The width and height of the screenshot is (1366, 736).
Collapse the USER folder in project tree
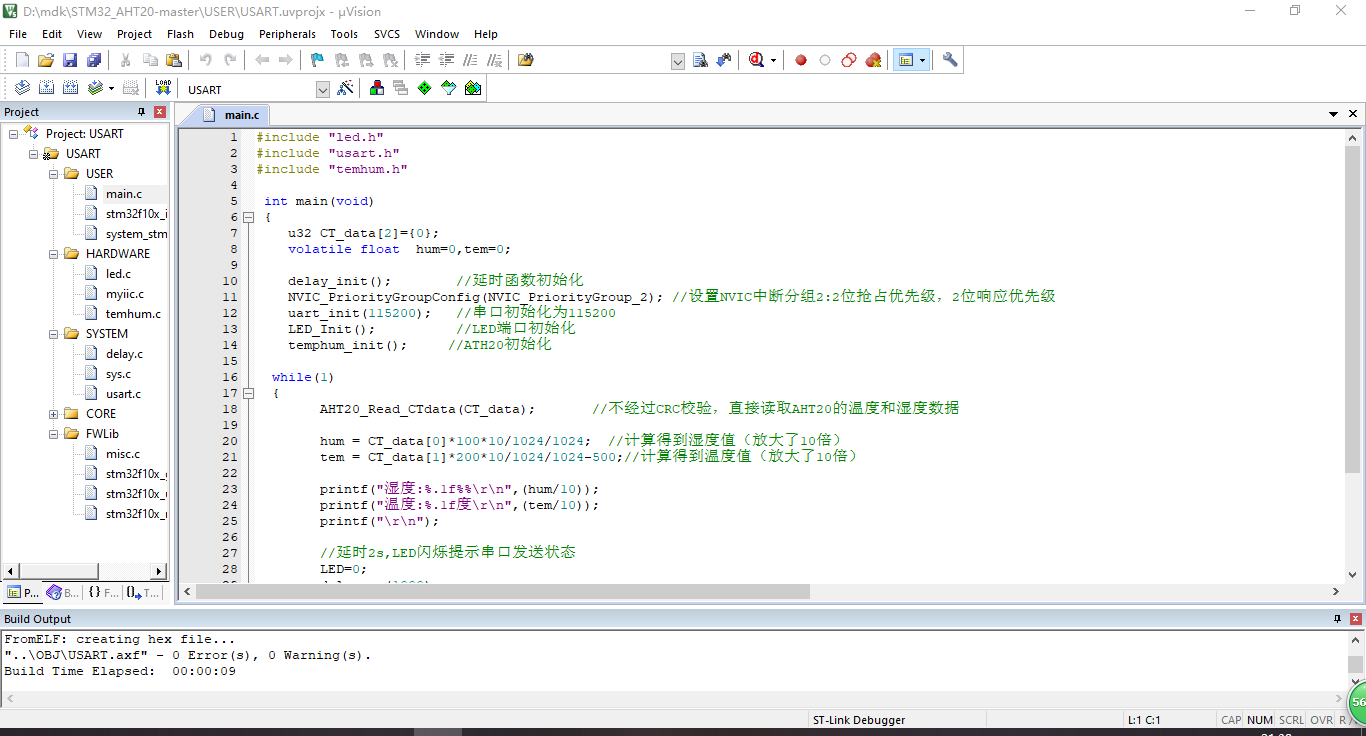53,174
